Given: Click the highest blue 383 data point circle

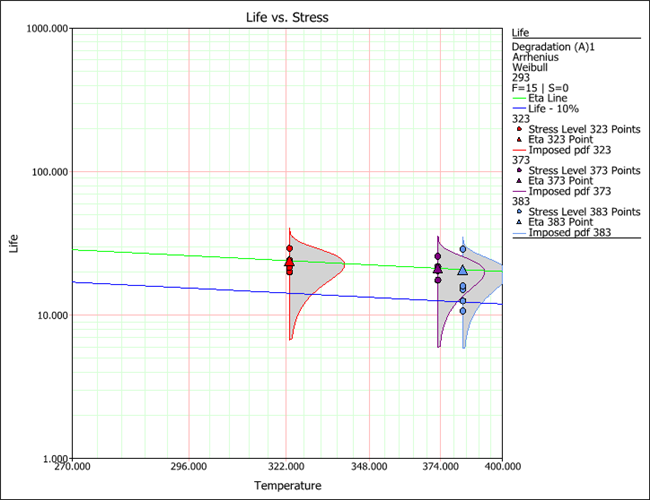Looking at the screenshot, I should [x=462, y=249].
